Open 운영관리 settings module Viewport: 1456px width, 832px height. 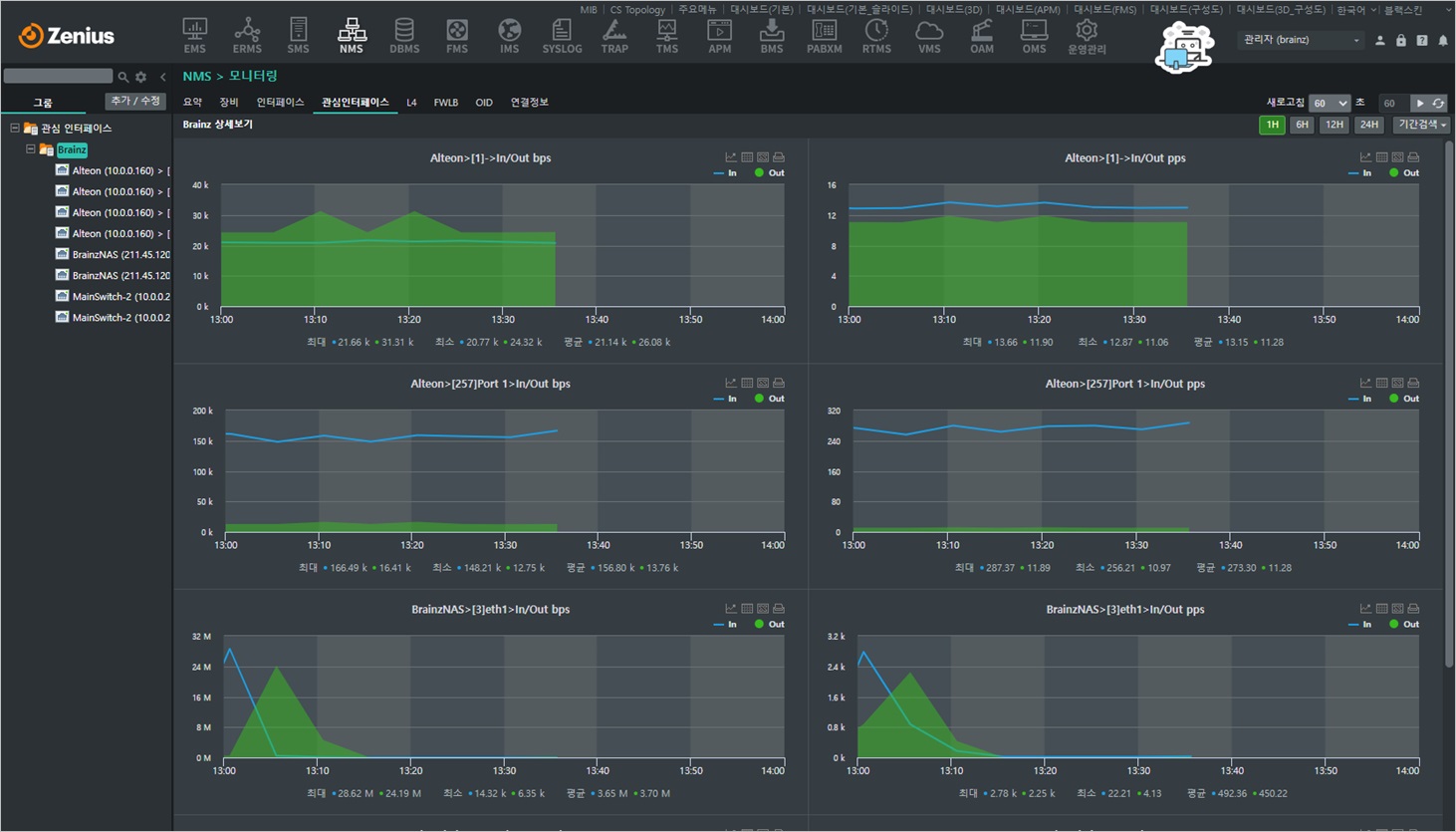tap(1087, 36)
